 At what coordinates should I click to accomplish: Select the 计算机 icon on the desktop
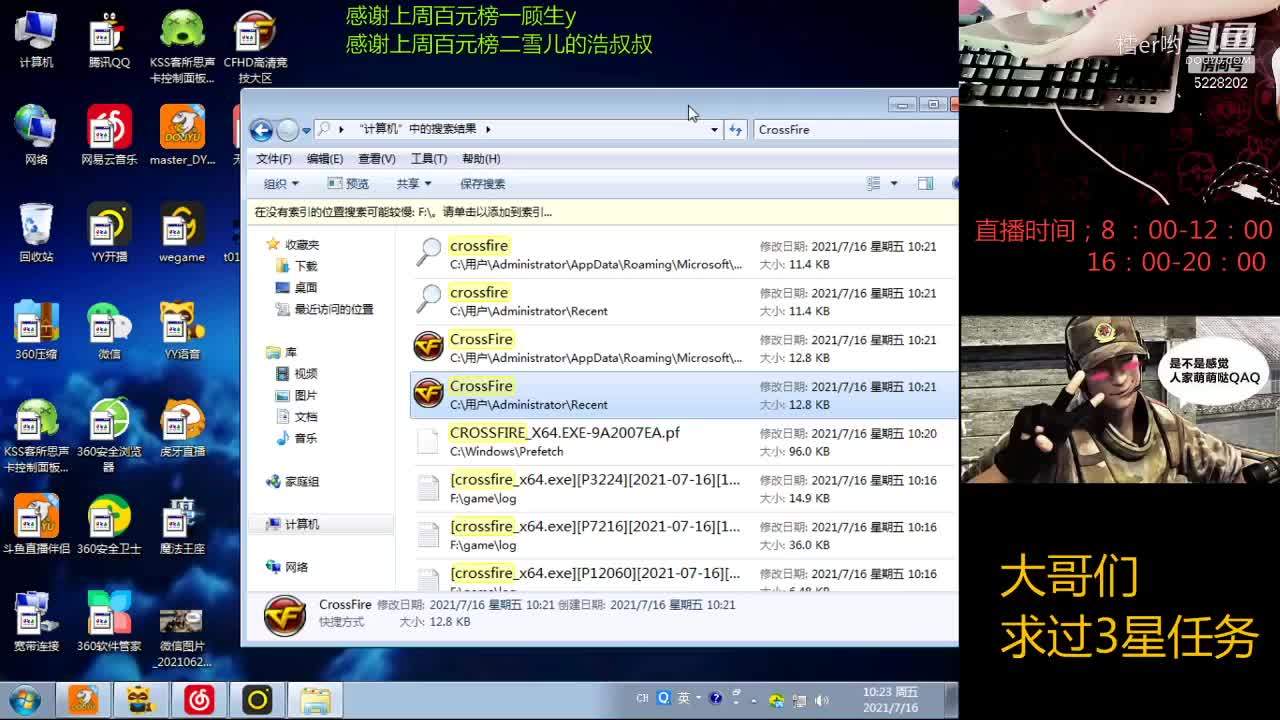click(36, 41)
